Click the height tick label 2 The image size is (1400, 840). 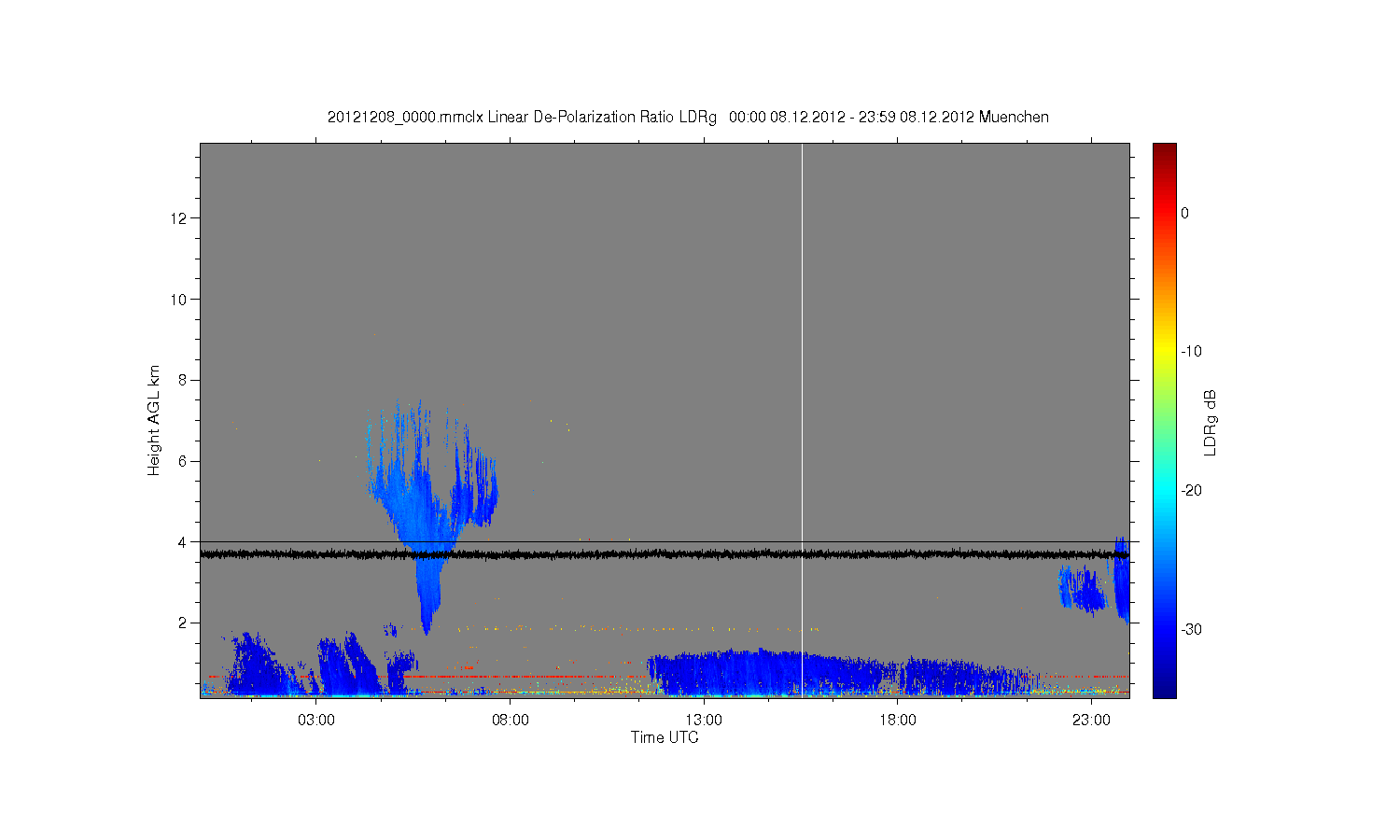click(183, 623)
